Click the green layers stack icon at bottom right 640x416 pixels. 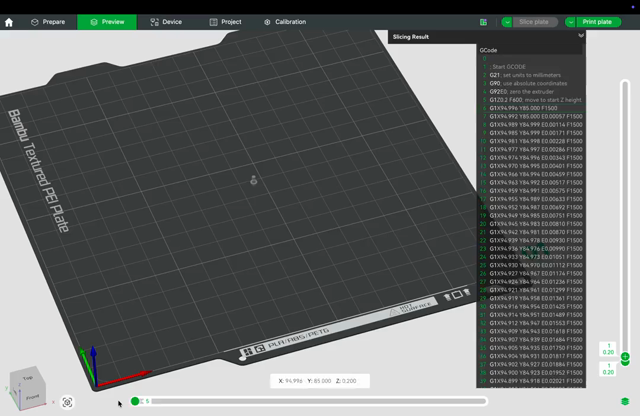pos(625,401)
